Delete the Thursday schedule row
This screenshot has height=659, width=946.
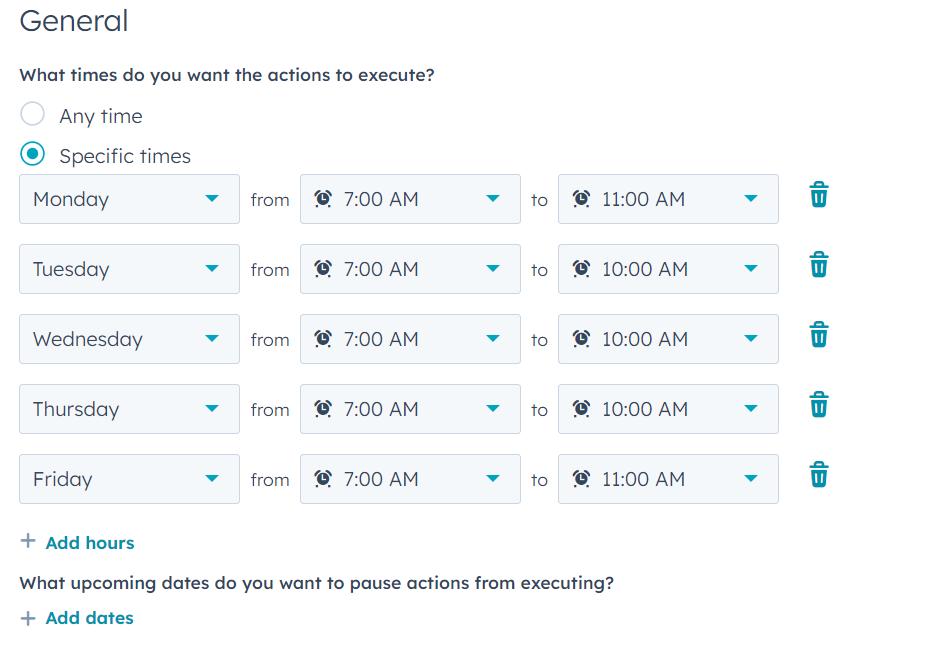819,406
